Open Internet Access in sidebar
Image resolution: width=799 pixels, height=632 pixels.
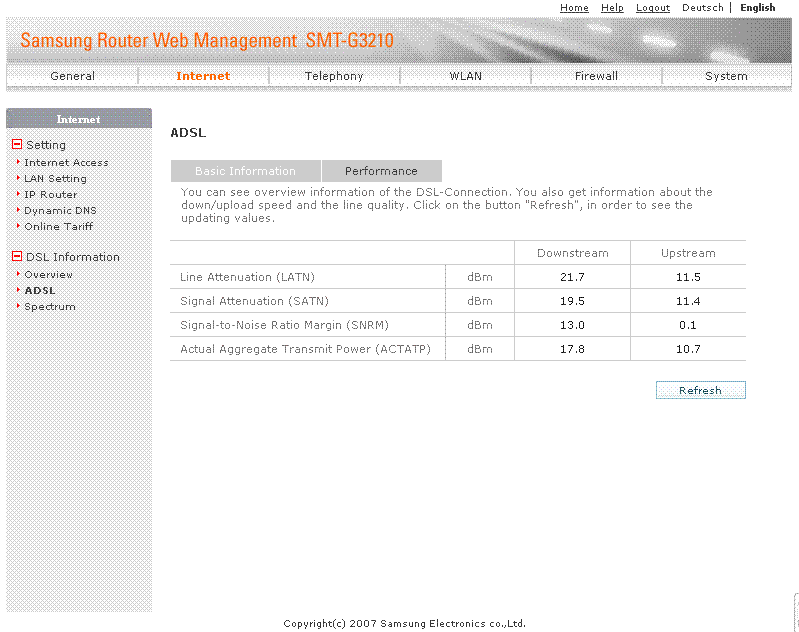point(66,163)
